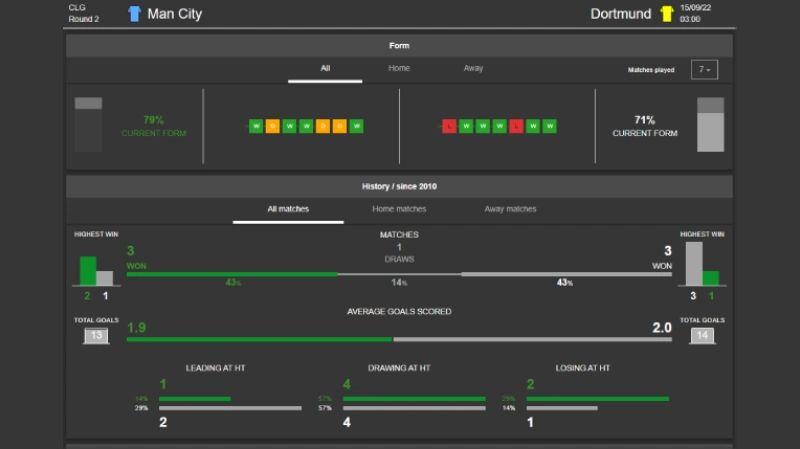Image resolution: width=800 pixels, height=449 pixels.
Task: Click the DRAWING AT HT label
Action: (399, 368)
